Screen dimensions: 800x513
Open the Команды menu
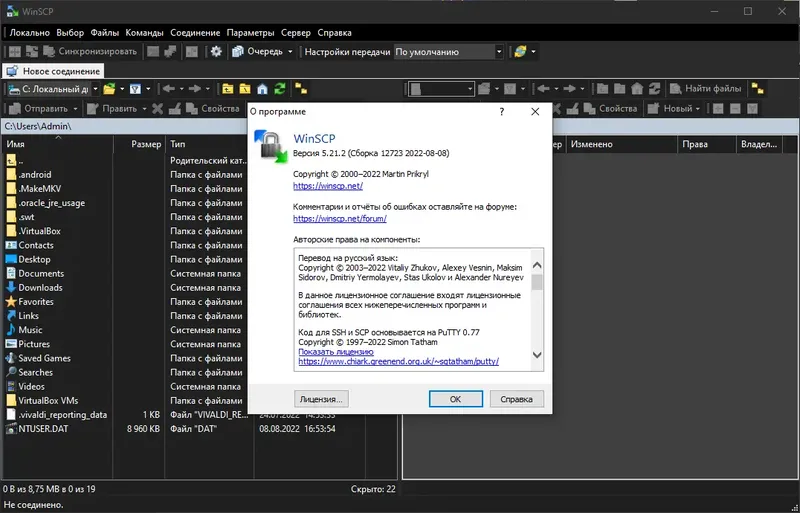point(144,33)
